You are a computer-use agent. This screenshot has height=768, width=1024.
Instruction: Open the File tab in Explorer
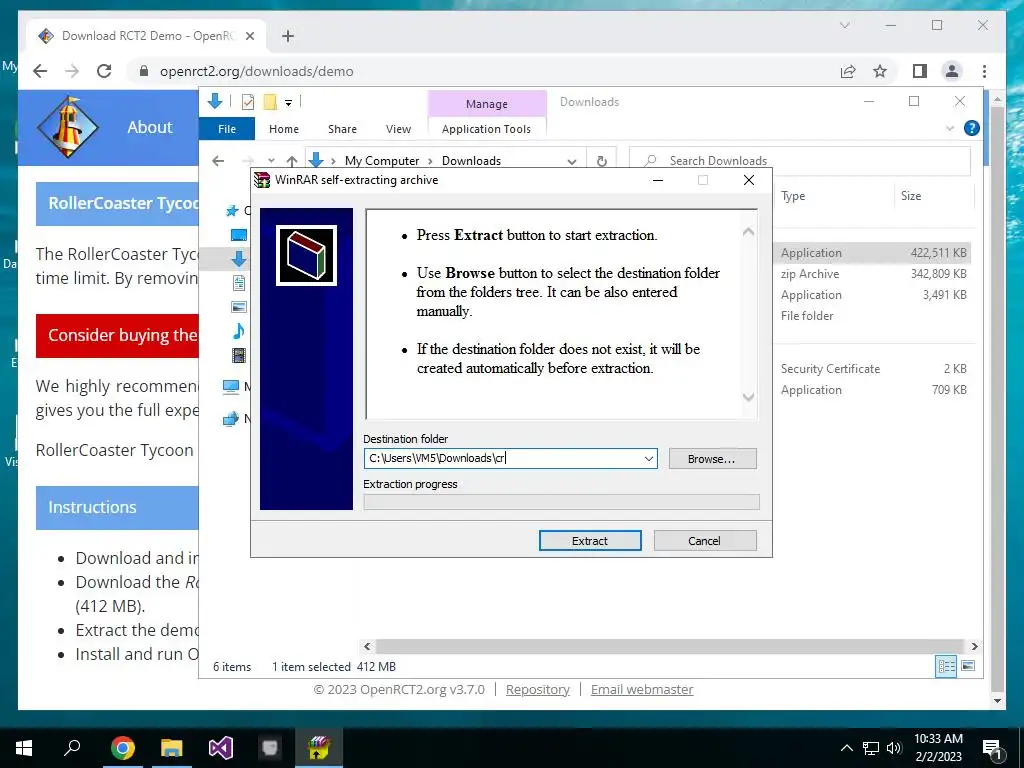tap(227, 129)
